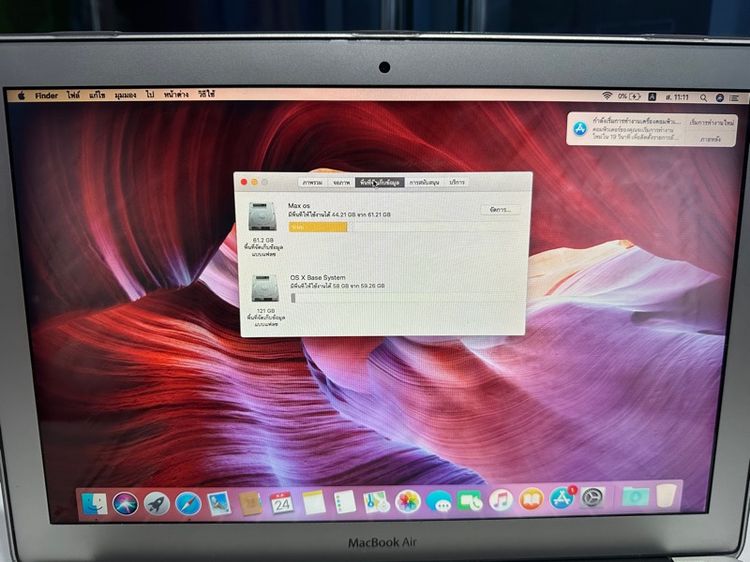Open Spotlight search magnifier icon
This screenshot has width=750, height=562.
coord(704,98)
